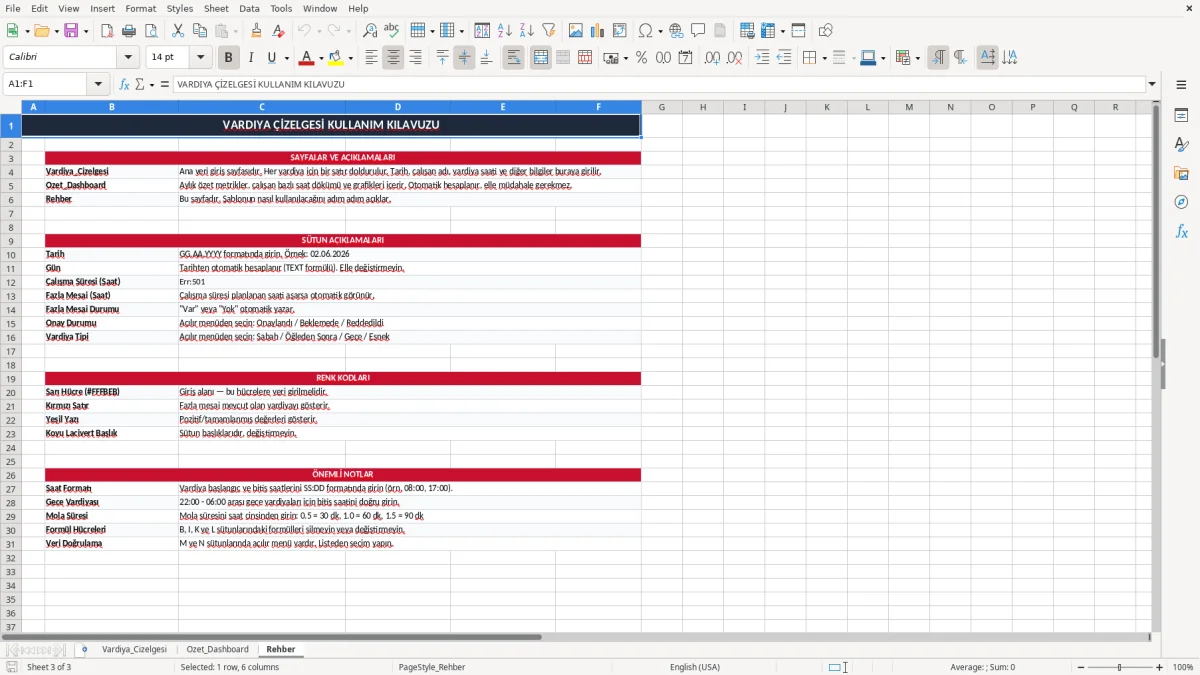Insert Chart via toolbar icon
The width and height of the screenshot is (1200, 675).
tap(598, 31)
